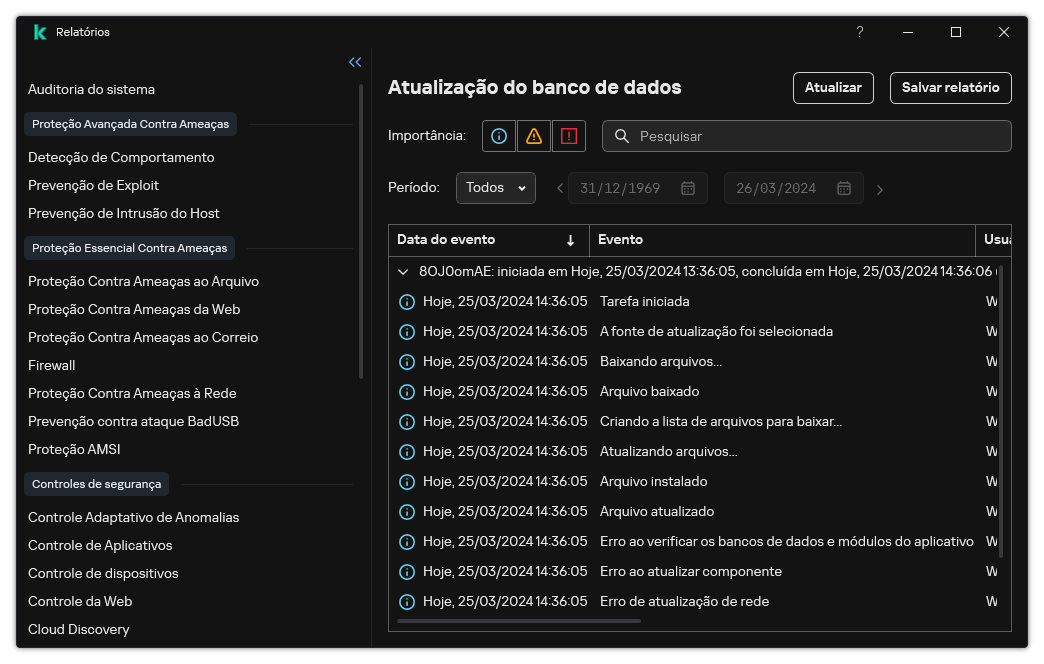Collapse the left sidebar with the double chevron

(x=354, y=62)
